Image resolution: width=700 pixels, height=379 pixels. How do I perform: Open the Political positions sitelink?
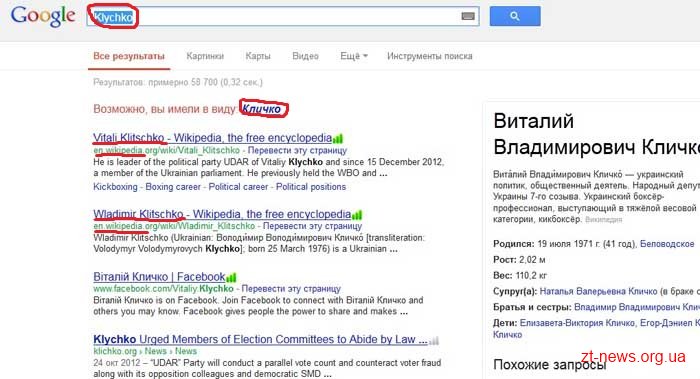pyautogui.click(x=311, y=187)
